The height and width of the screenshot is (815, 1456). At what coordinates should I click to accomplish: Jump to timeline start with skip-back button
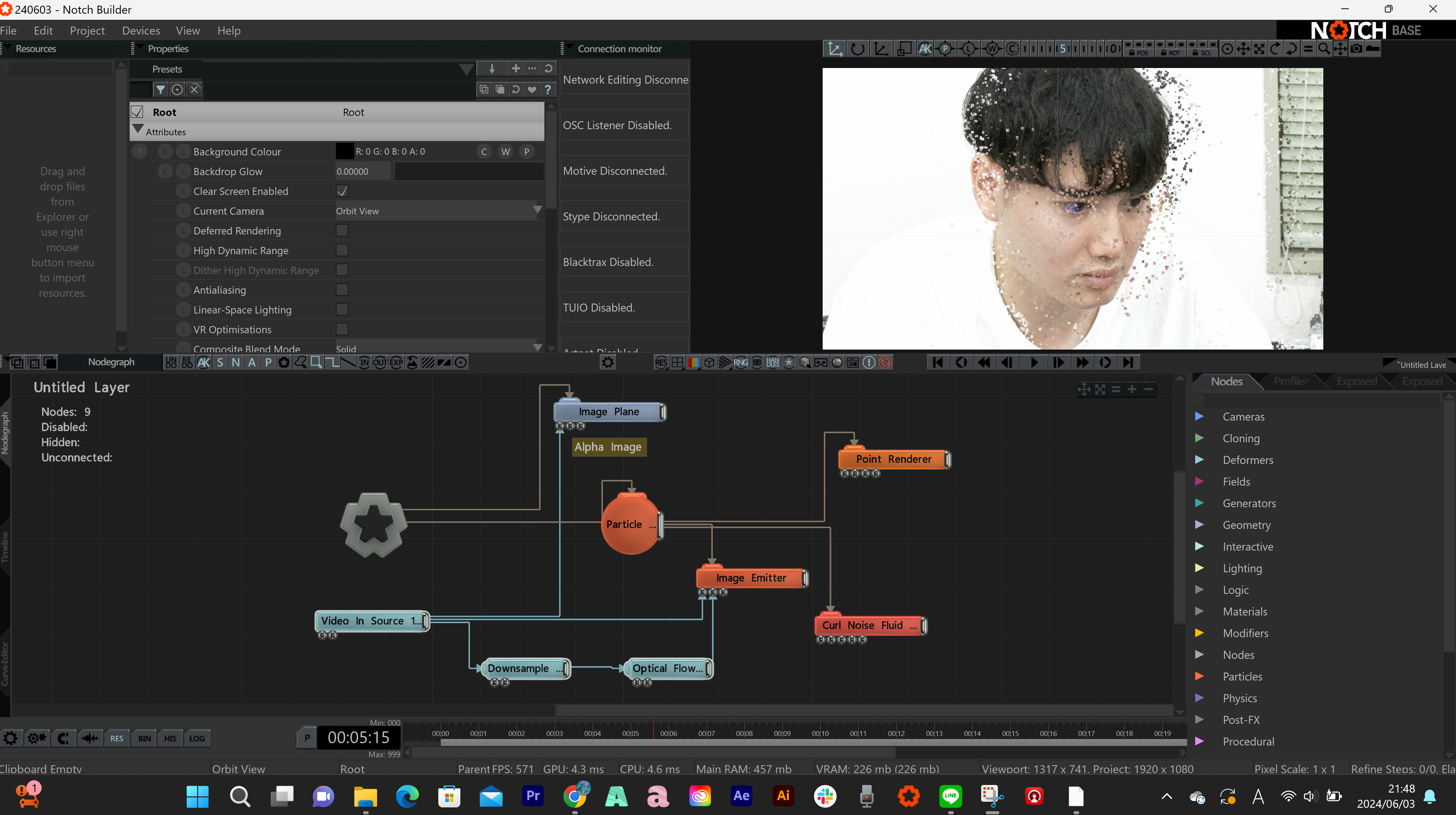click(938, 362)
